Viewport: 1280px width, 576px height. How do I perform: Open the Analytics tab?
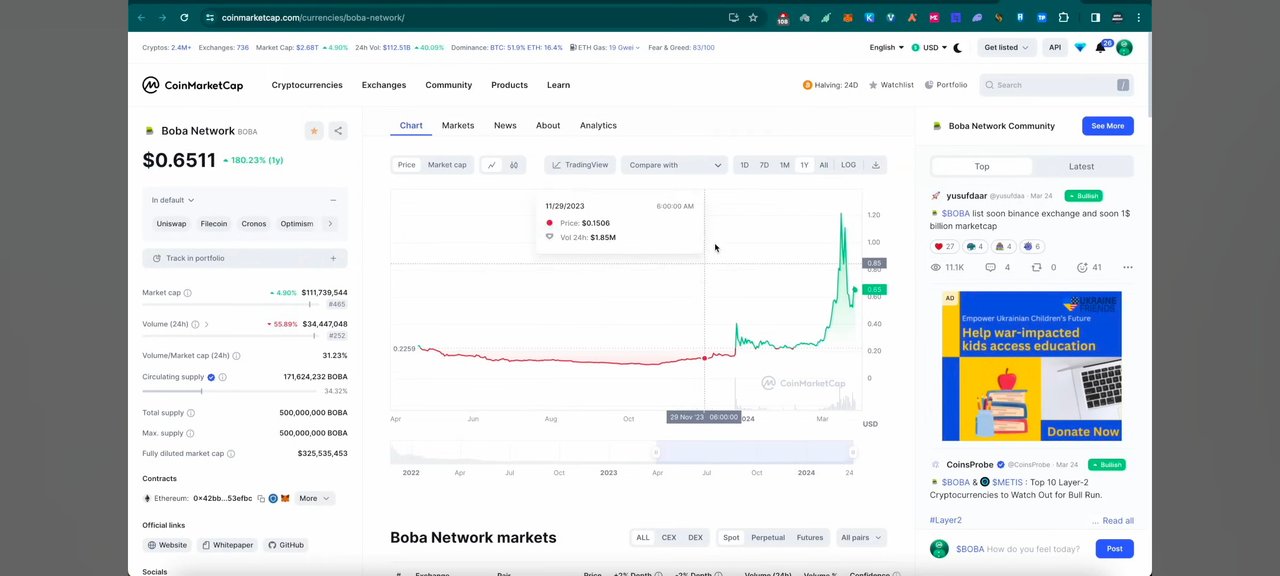pyautogui.click(x=598, y=126)
